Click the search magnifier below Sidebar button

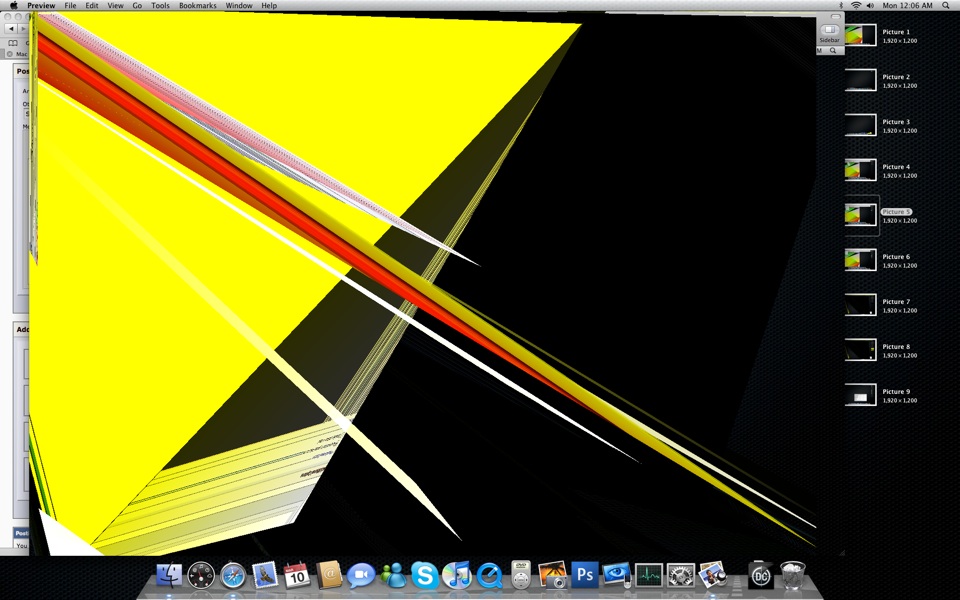pos(833,51)
